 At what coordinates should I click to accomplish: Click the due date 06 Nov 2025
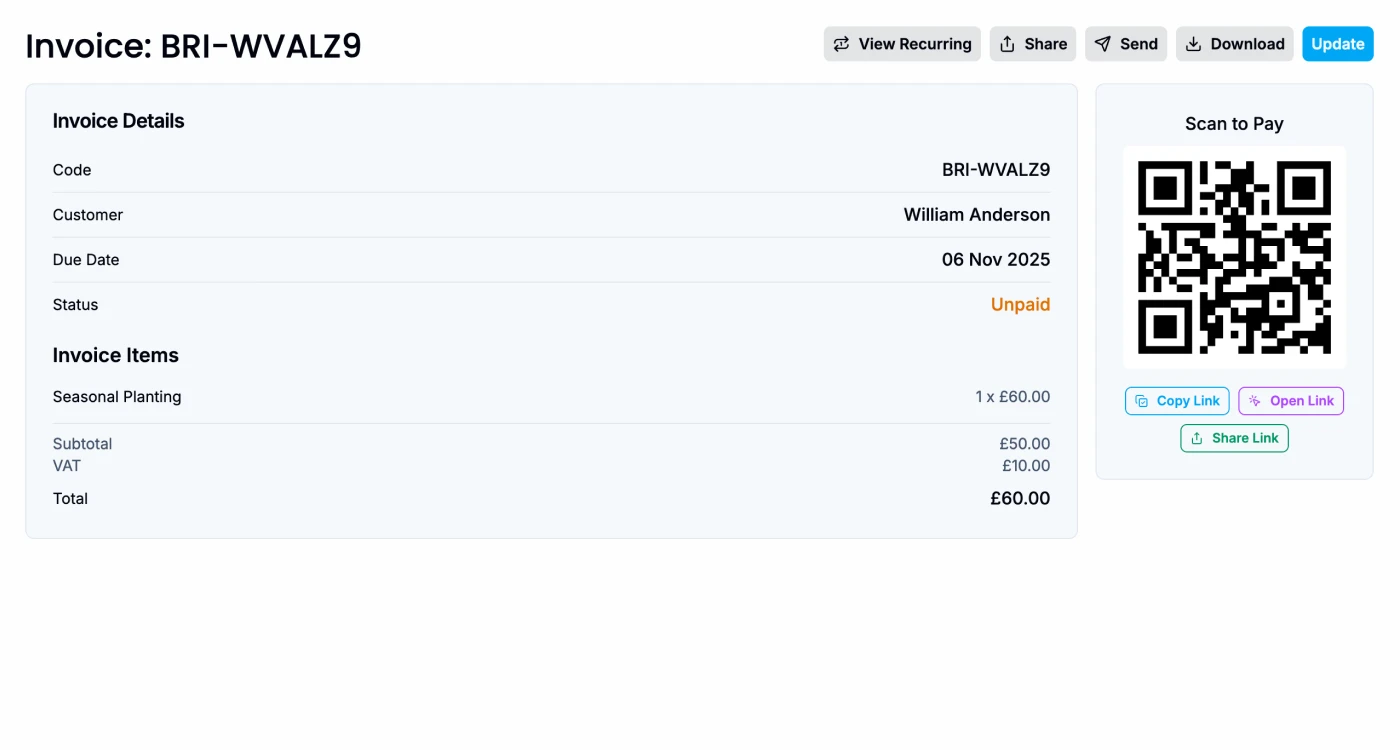pos(996,259)
